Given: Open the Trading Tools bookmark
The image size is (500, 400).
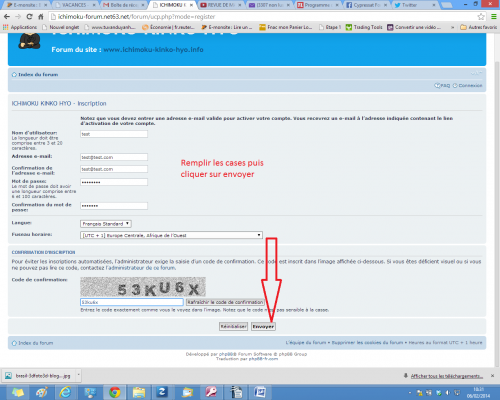Looking at the screenshot, I should (364, 27).
